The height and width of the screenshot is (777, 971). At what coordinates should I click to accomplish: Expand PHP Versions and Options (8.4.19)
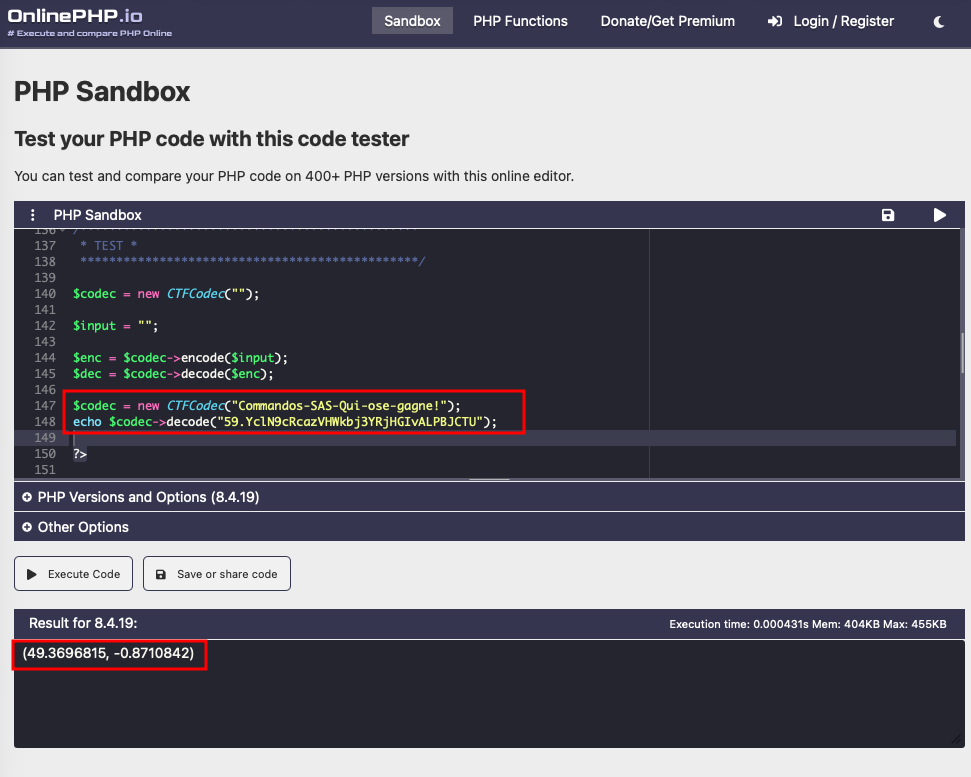489,497
